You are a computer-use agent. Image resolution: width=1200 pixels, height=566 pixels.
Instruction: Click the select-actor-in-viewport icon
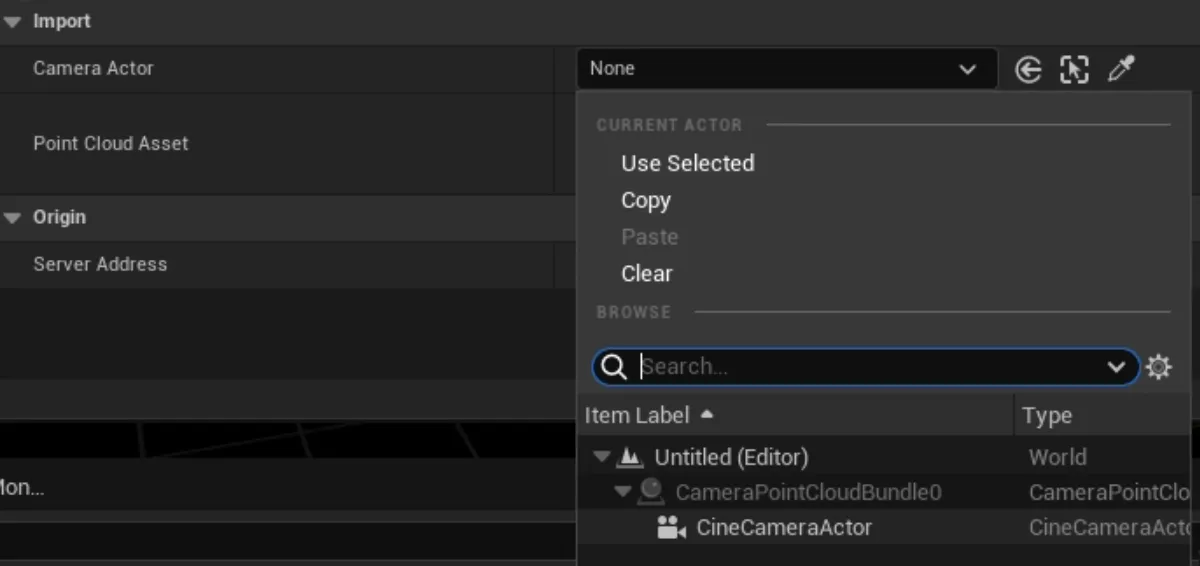[1074, 70]
